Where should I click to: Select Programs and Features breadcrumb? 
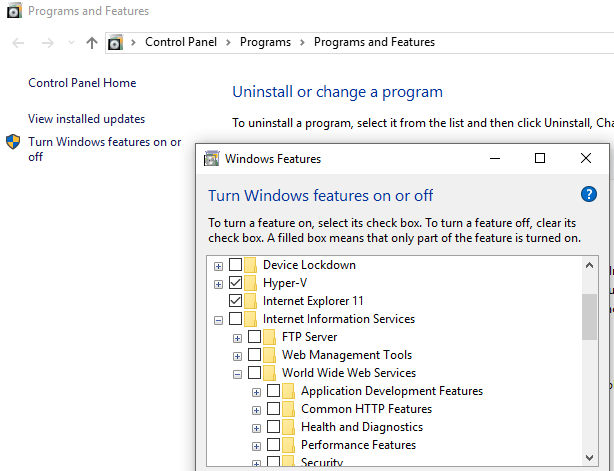374,42
